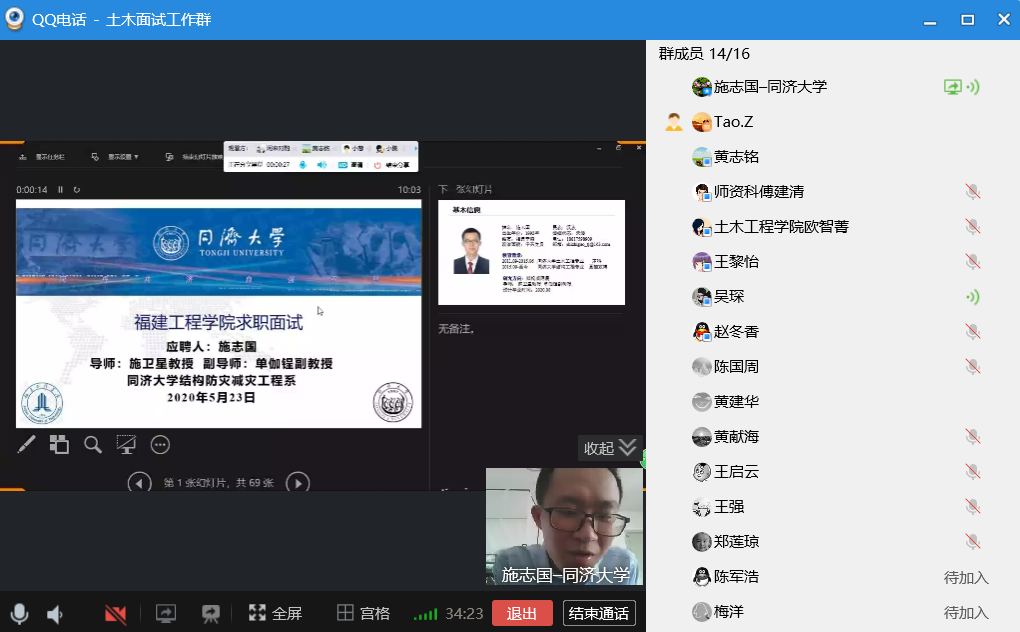This screenshot has height=632, width=1020.
Task: Click the muted mic icon for 郑莲琼
Action: [973, 542]
